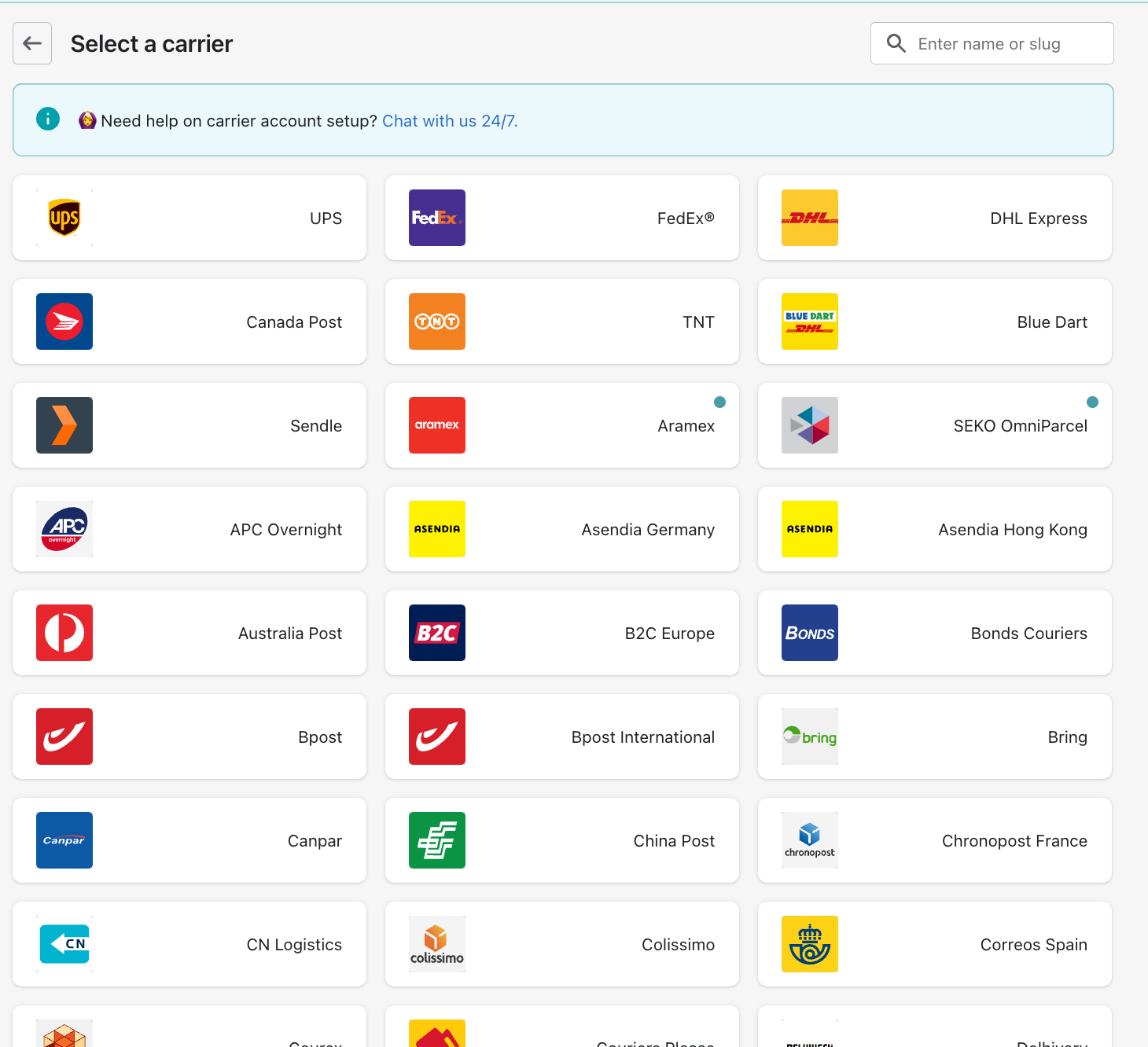Click the Sendle carrier name
Screen dimensions: 1148x1047
click(x=316, y=426)
